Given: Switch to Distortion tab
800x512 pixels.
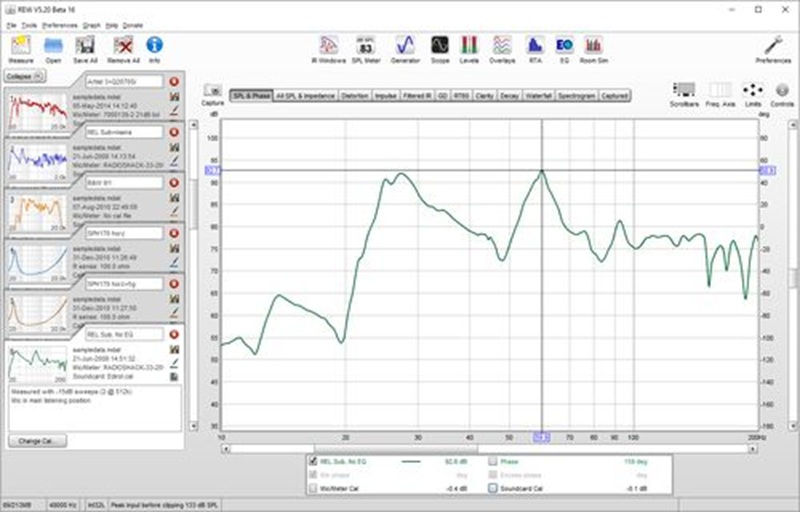Looking at the screenshot, I should click(355, 96).
